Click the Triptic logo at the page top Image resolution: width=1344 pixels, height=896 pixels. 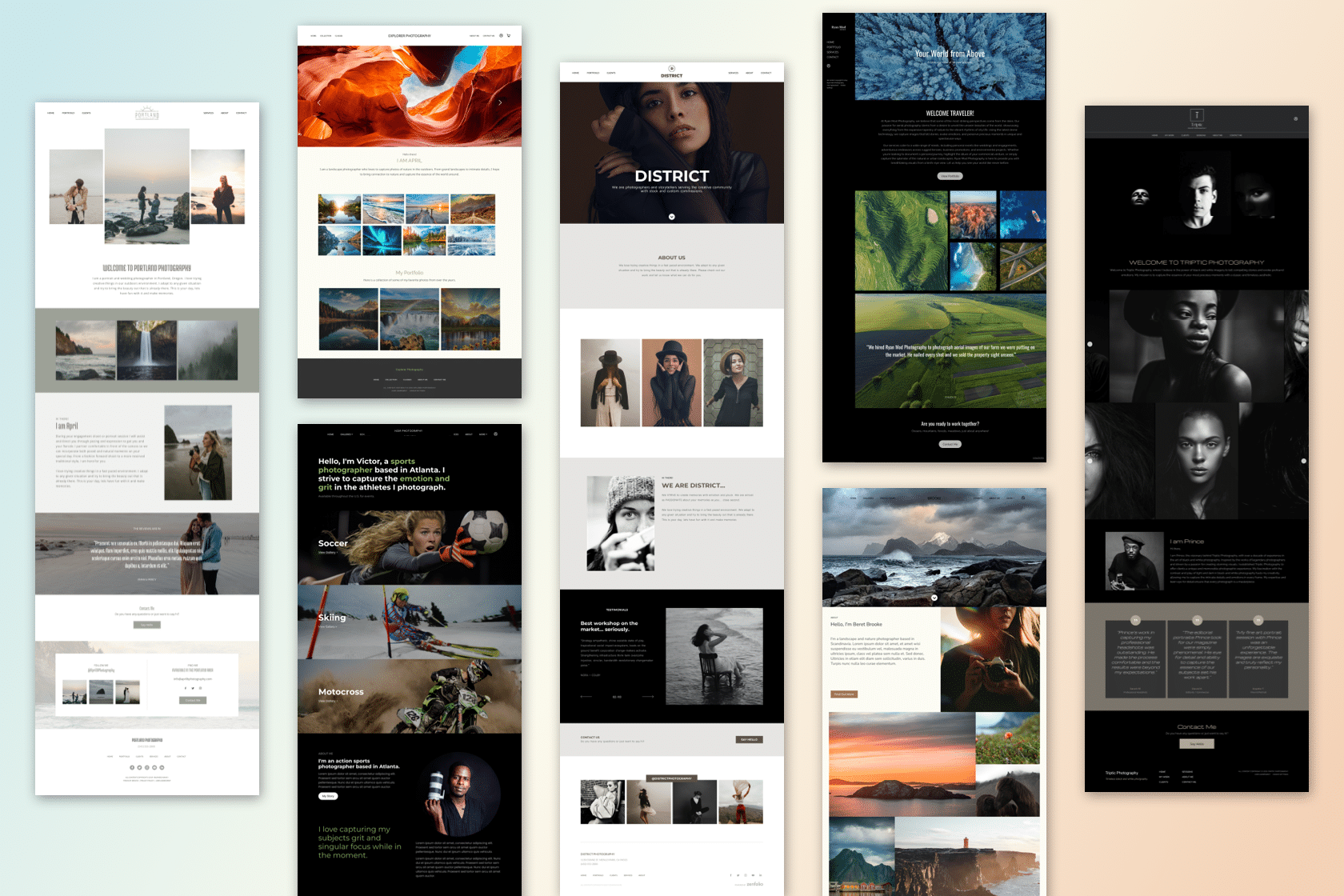1197,117
